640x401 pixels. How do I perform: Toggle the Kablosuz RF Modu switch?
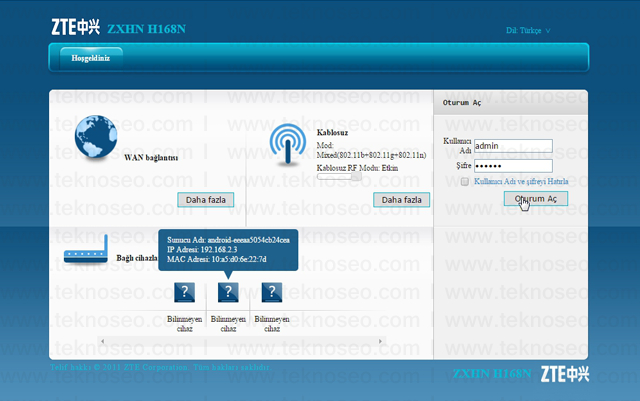click(x=339, y=176)
